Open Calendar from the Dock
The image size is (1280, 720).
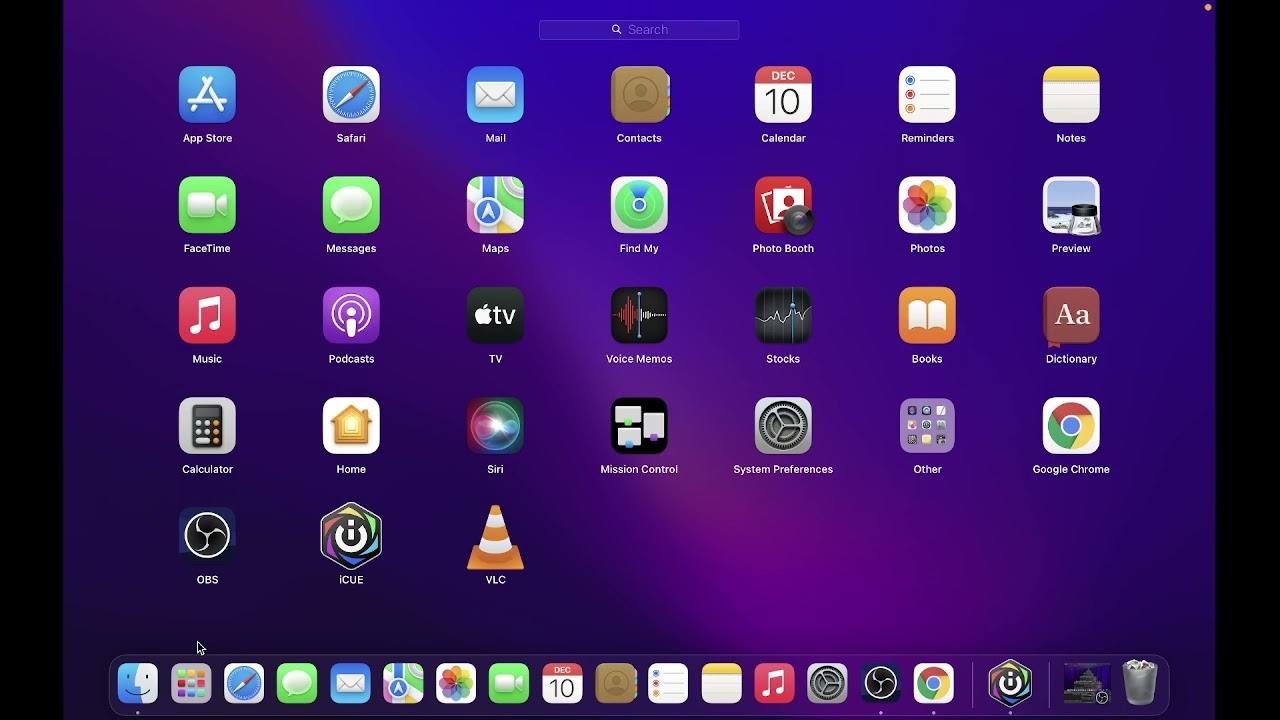(562, 684)
